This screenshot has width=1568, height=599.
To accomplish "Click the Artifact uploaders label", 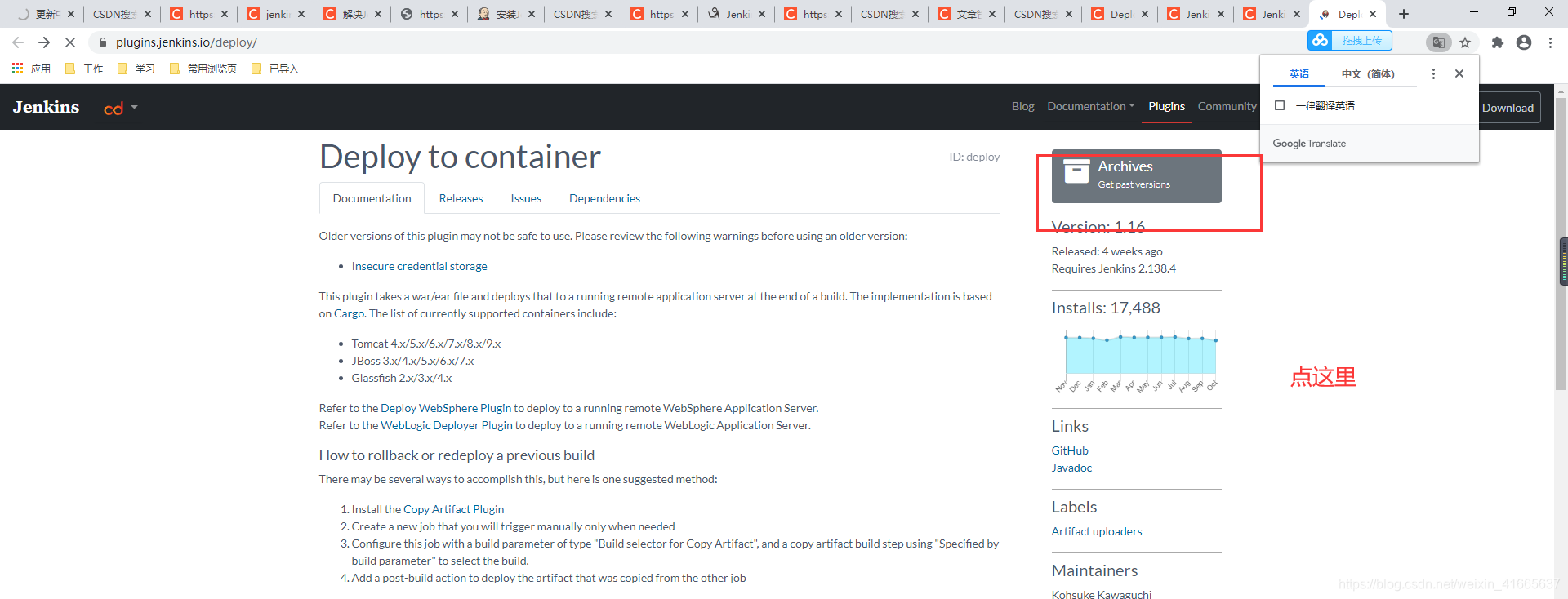I will (x=1097, y=531).
